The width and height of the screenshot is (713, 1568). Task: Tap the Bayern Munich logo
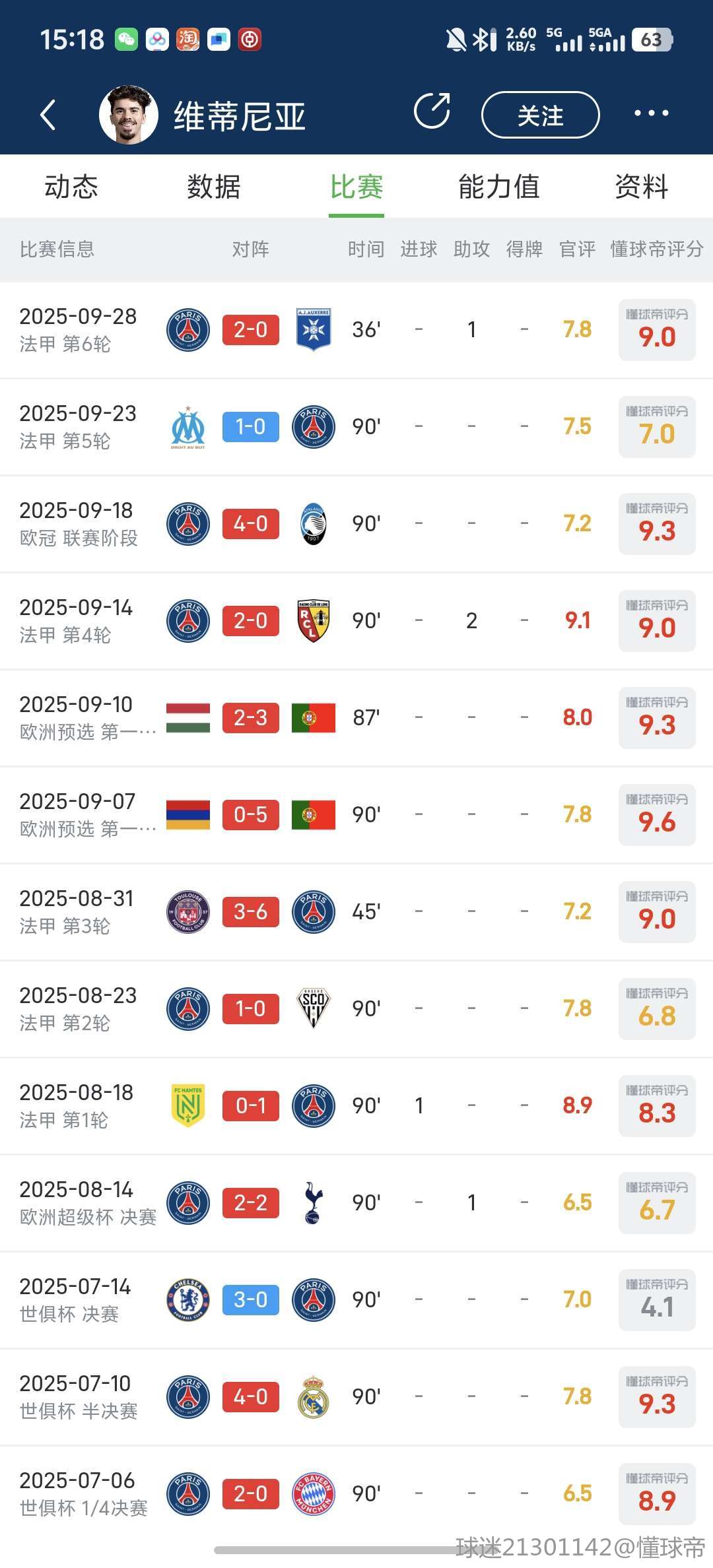coord(314,1494)
